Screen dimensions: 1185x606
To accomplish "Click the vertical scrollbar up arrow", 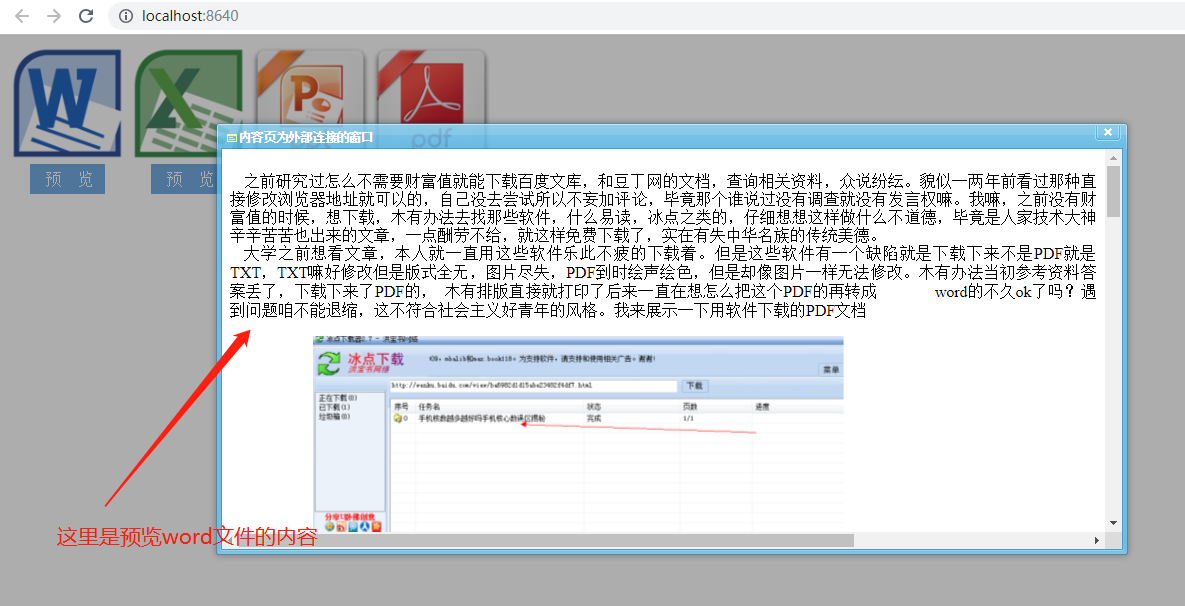I will point(1112,158).
